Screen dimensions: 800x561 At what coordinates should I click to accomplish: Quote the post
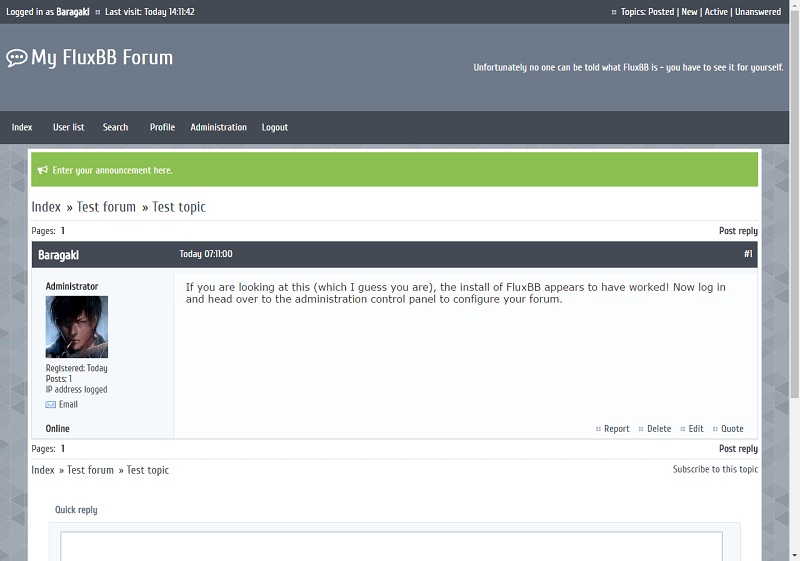(732, 428)
